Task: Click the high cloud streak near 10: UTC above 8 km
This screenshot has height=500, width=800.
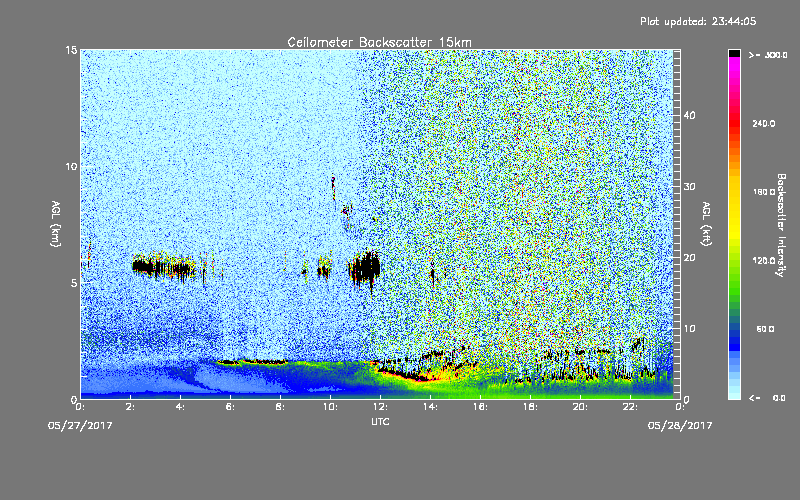Action: point(334,188)
